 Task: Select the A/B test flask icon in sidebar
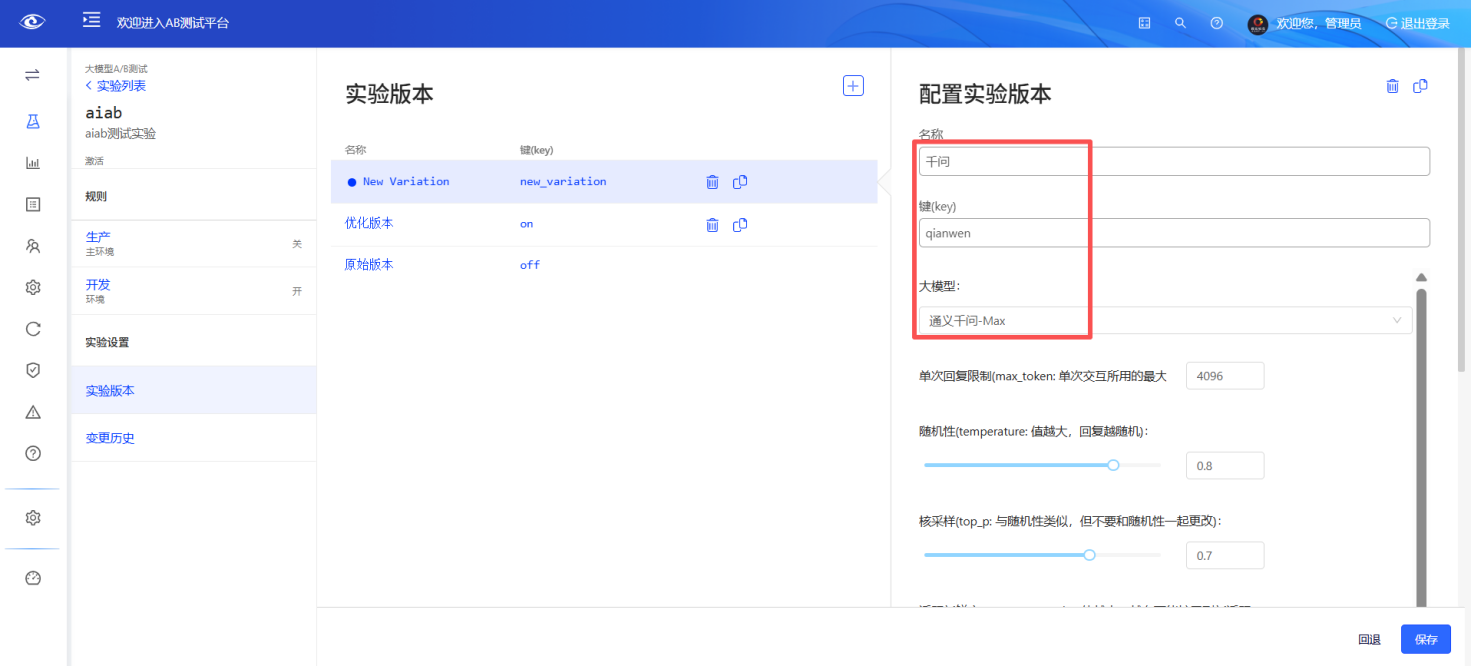click(33, 121)
